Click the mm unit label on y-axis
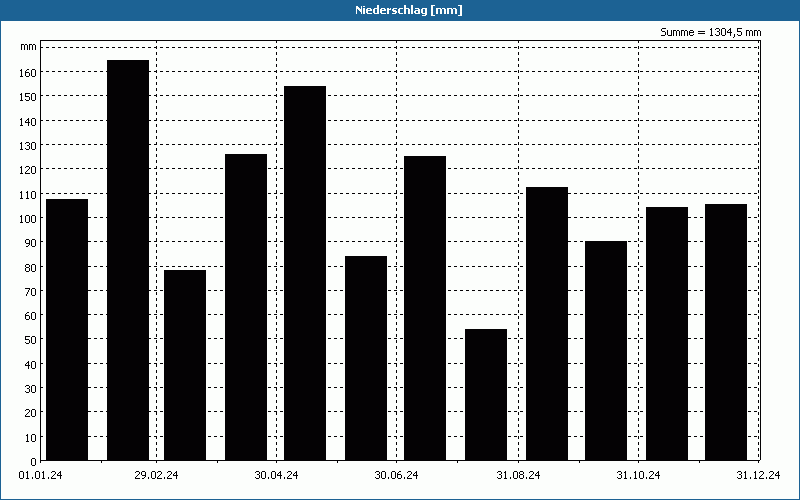 pyautogui.click(x=29, y=47)
